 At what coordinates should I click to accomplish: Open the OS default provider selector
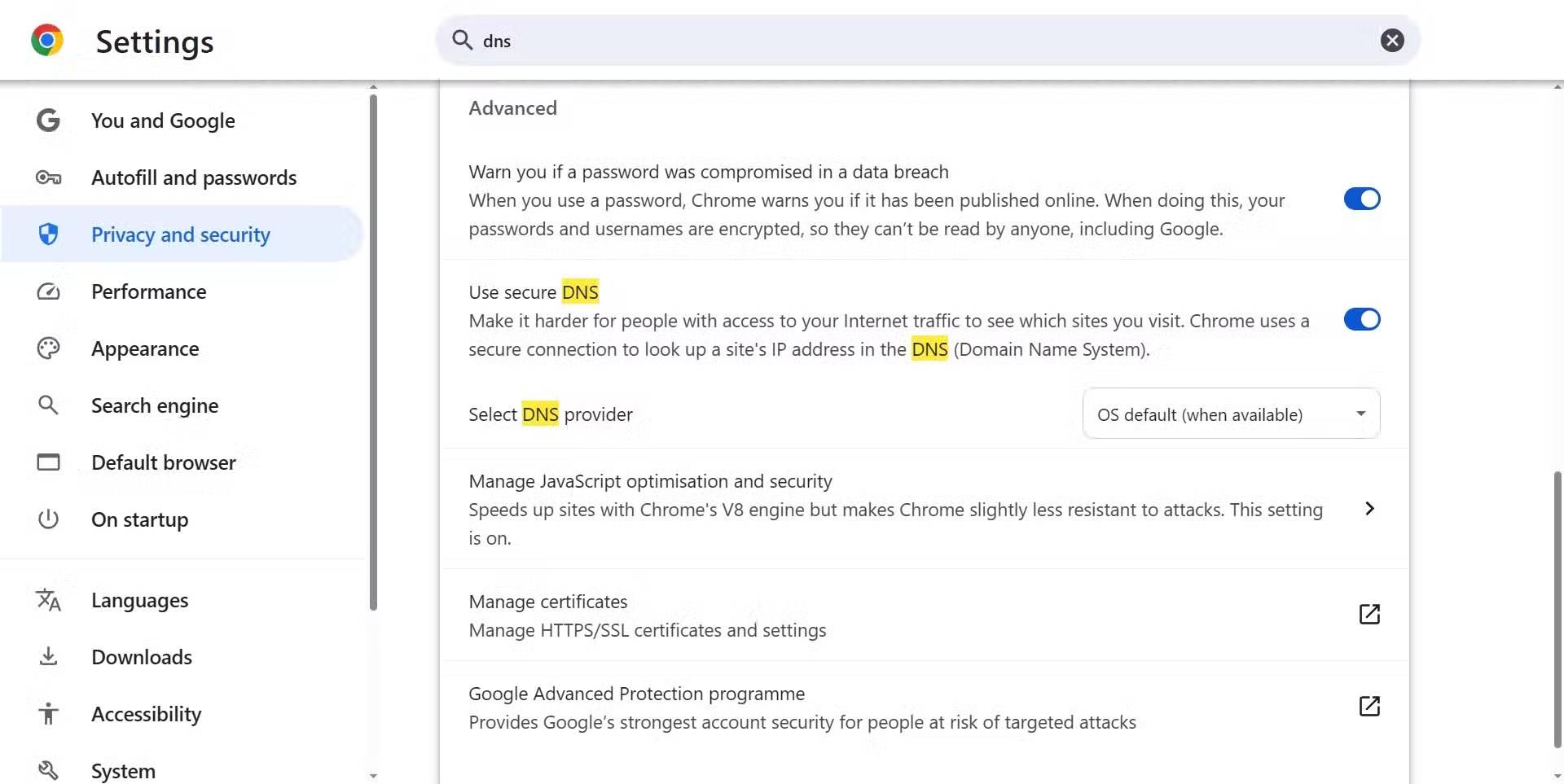1230,414
